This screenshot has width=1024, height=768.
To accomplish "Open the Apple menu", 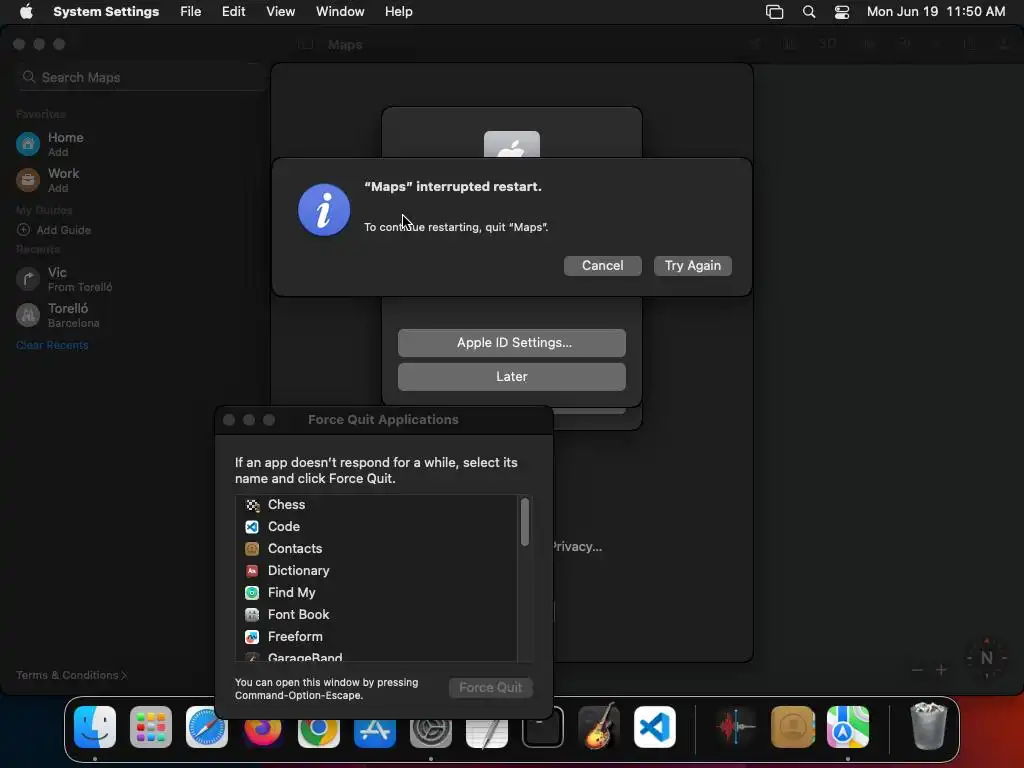I will pos(26,12).
